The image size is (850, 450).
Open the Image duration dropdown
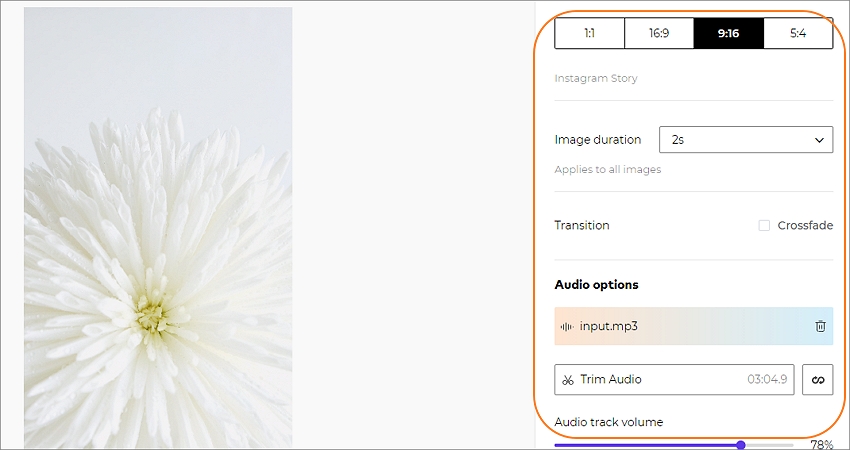tap(746, 140)
